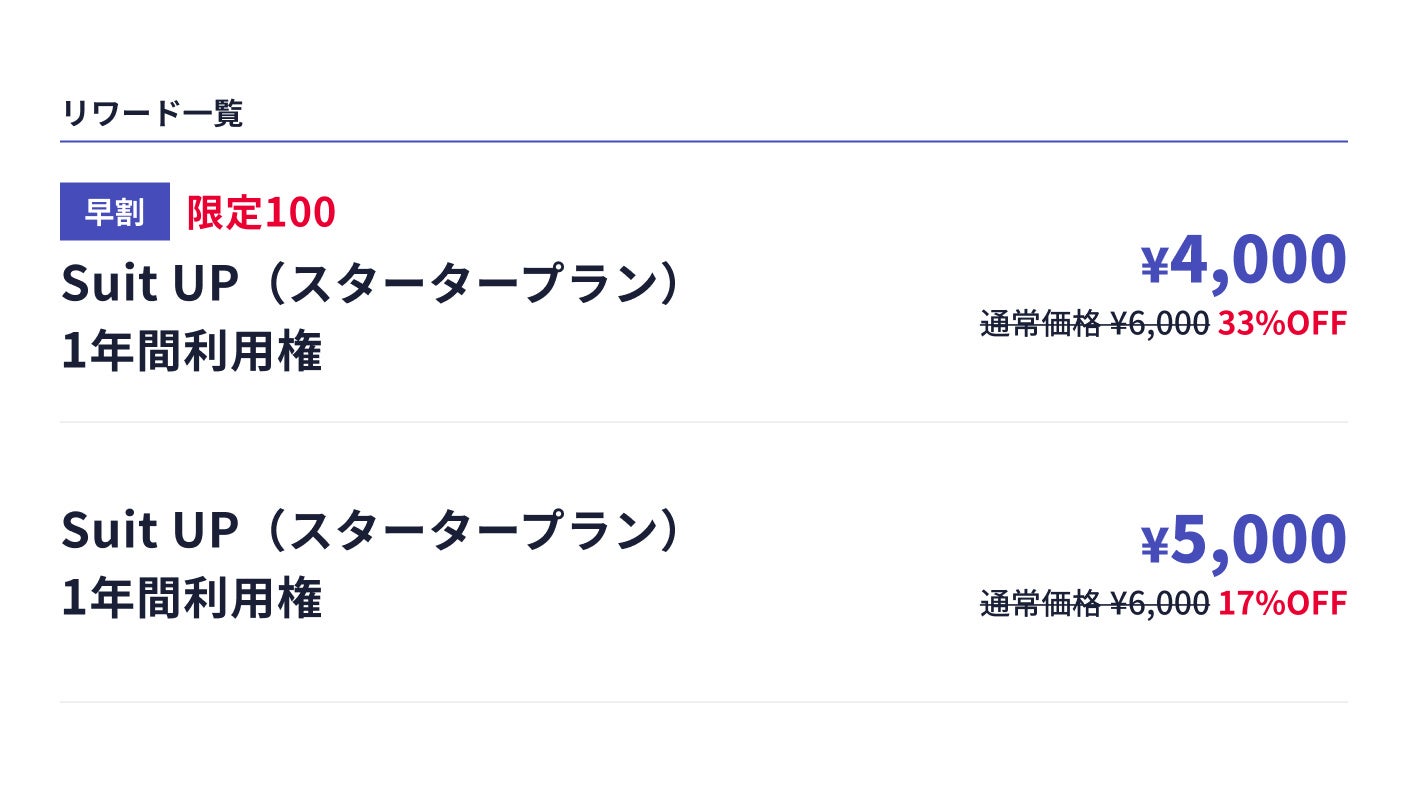Click "Suit UP" in the early-bird reward title
The height and width of the screenshot is (792, 1408).
tap(150, 285)
